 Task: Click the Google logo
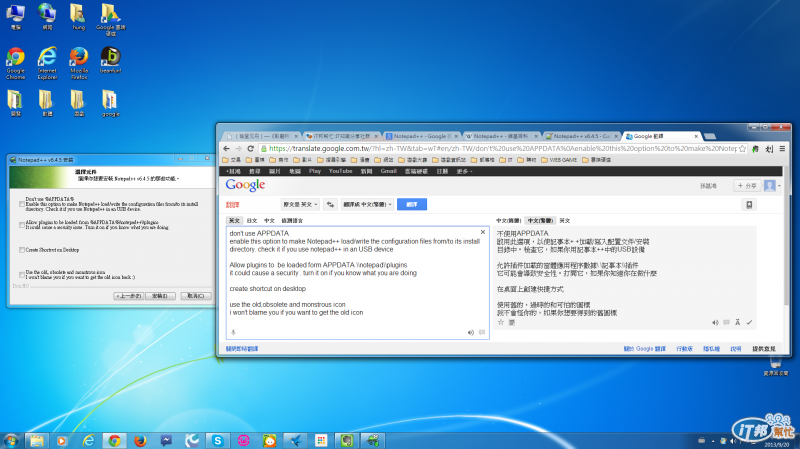(245, 185)
